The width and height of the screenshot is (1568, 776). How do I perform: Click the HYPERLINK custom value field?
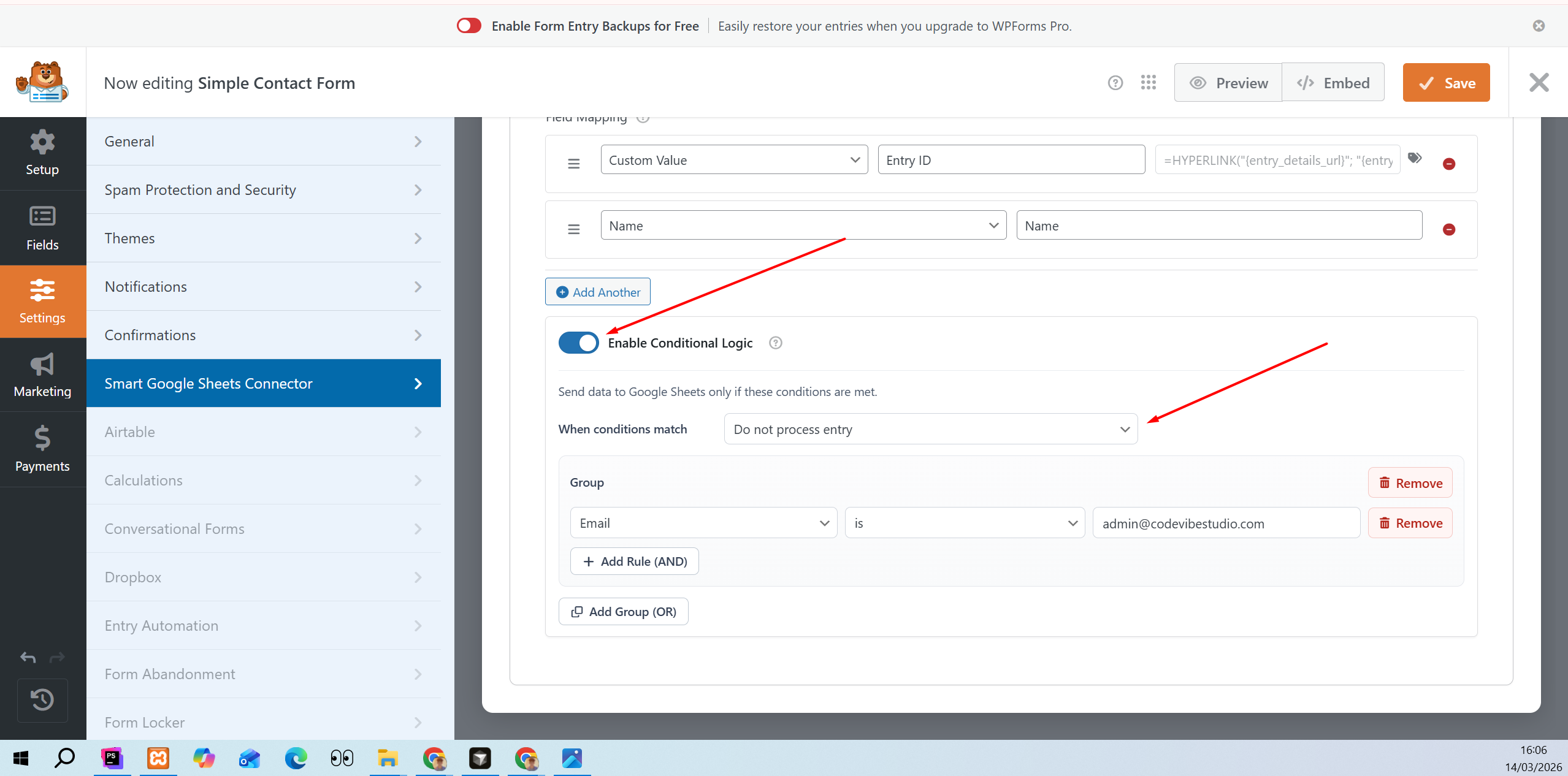point(1278,160)
